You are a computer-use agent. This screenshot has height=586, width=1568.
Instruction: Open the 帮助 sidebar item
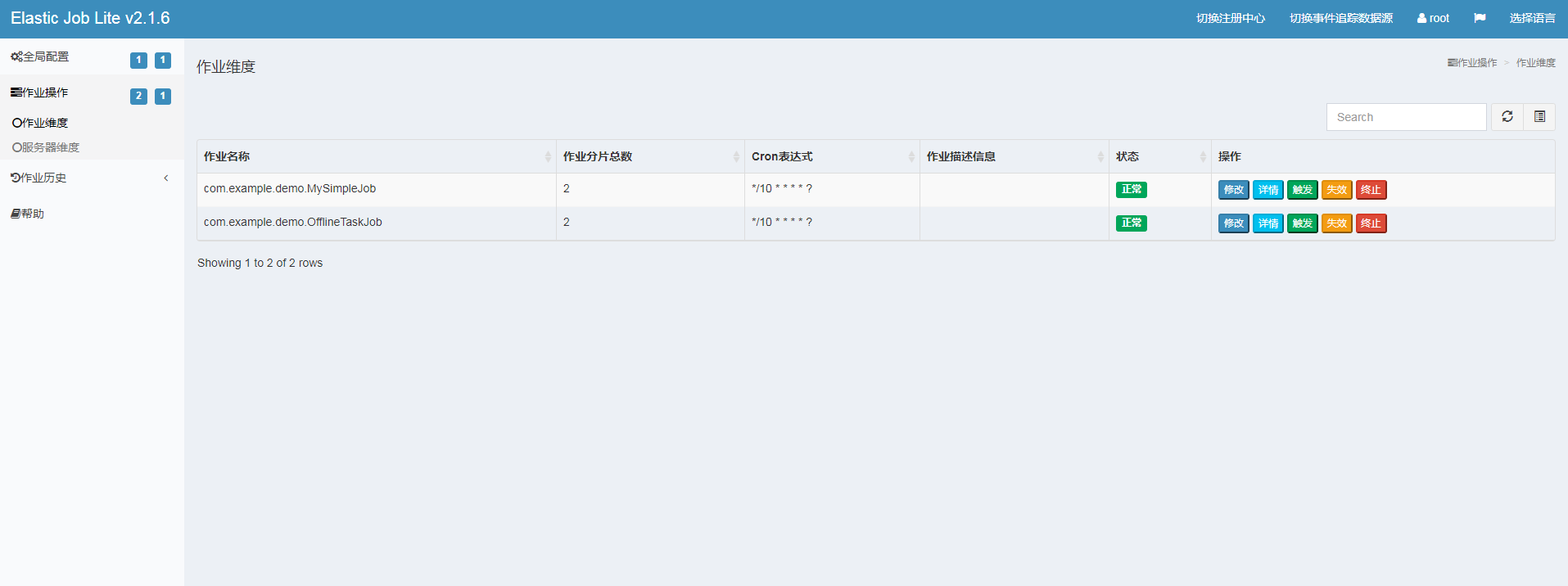click(33, 214)
